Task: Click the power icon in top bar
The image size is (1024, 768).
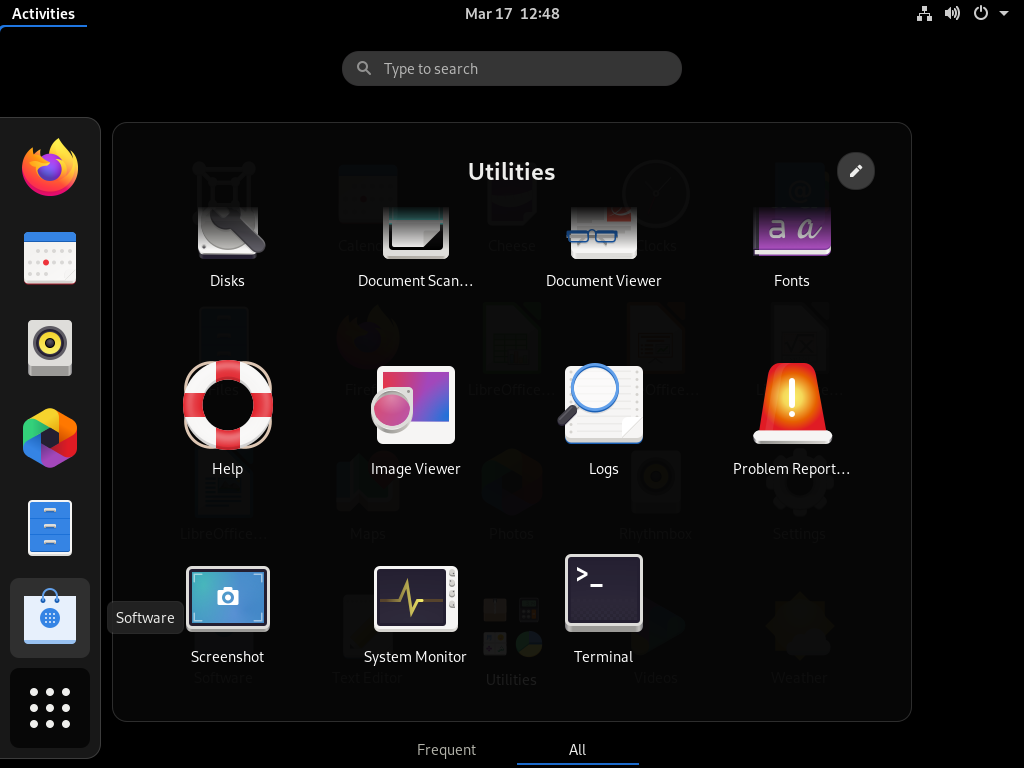Action: 981,13
